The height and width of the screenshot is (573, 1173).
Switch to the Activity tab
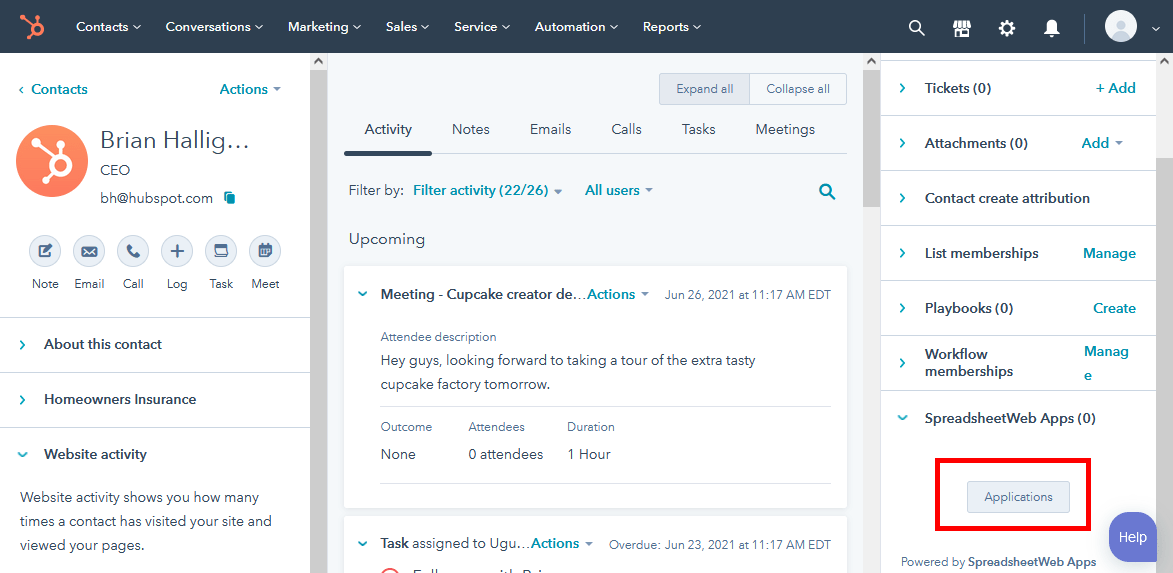tap(388, 129)
